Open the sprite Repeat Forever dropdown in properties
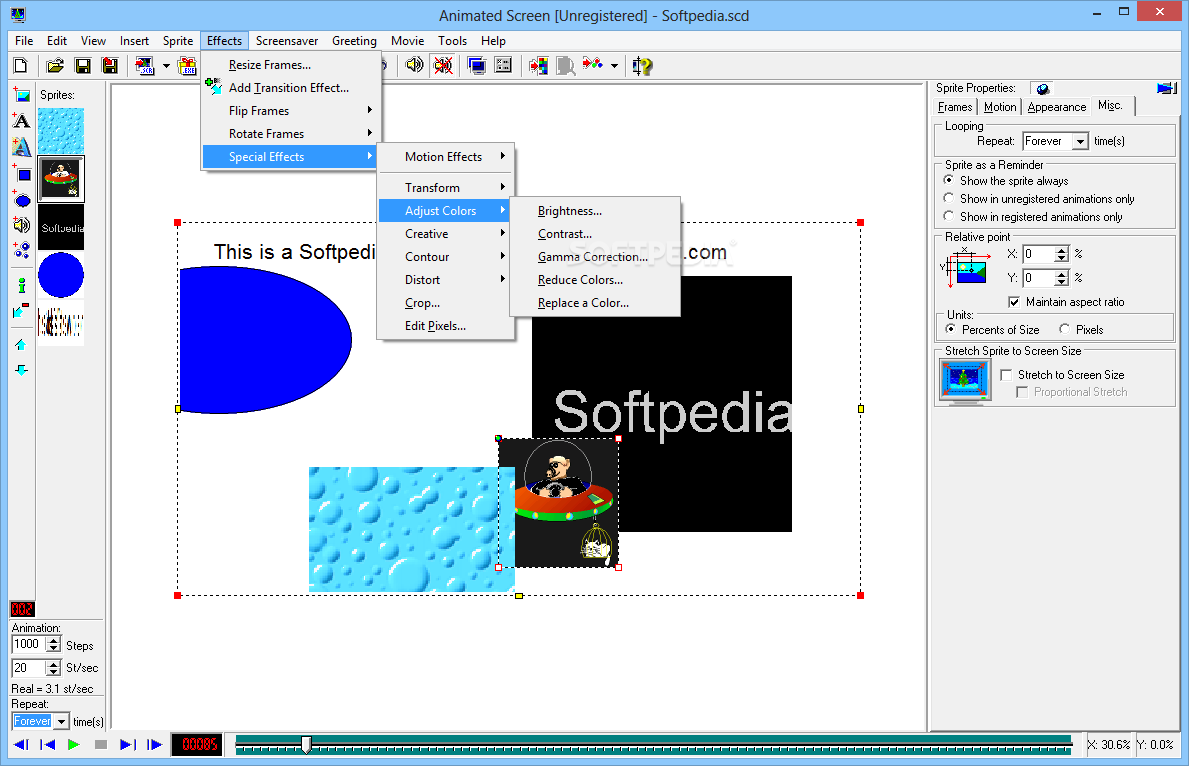 (1081, 141)
